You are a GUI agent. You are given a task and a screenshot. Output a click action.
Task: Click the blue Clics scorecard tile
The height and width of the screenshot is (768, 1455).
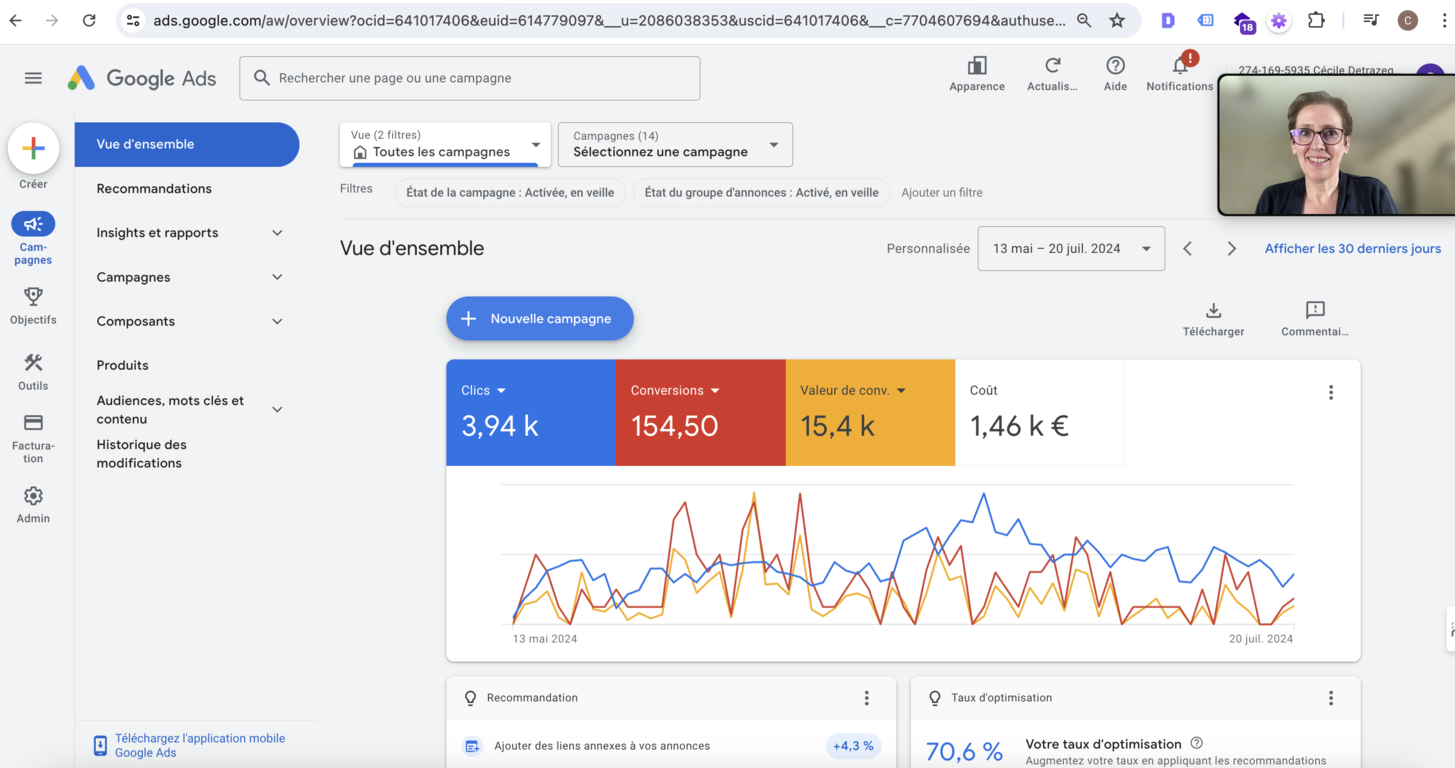531,413
